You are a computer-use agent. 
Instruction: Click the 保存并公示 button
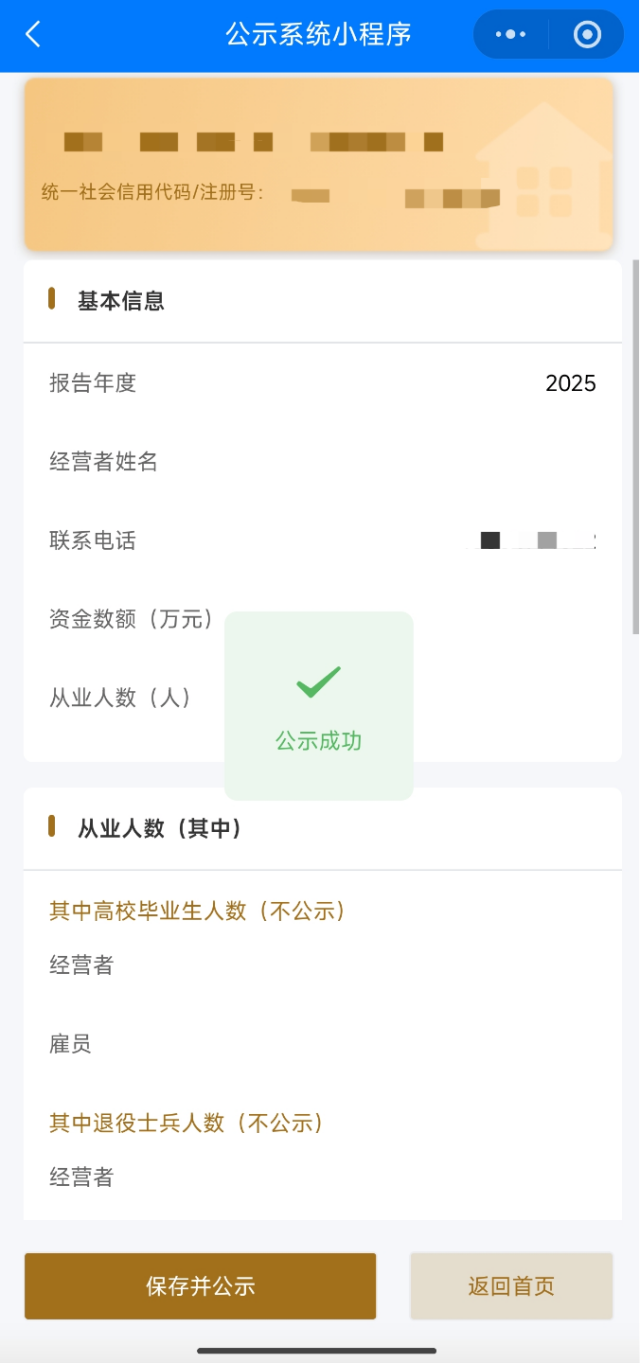pos(200,1286)
